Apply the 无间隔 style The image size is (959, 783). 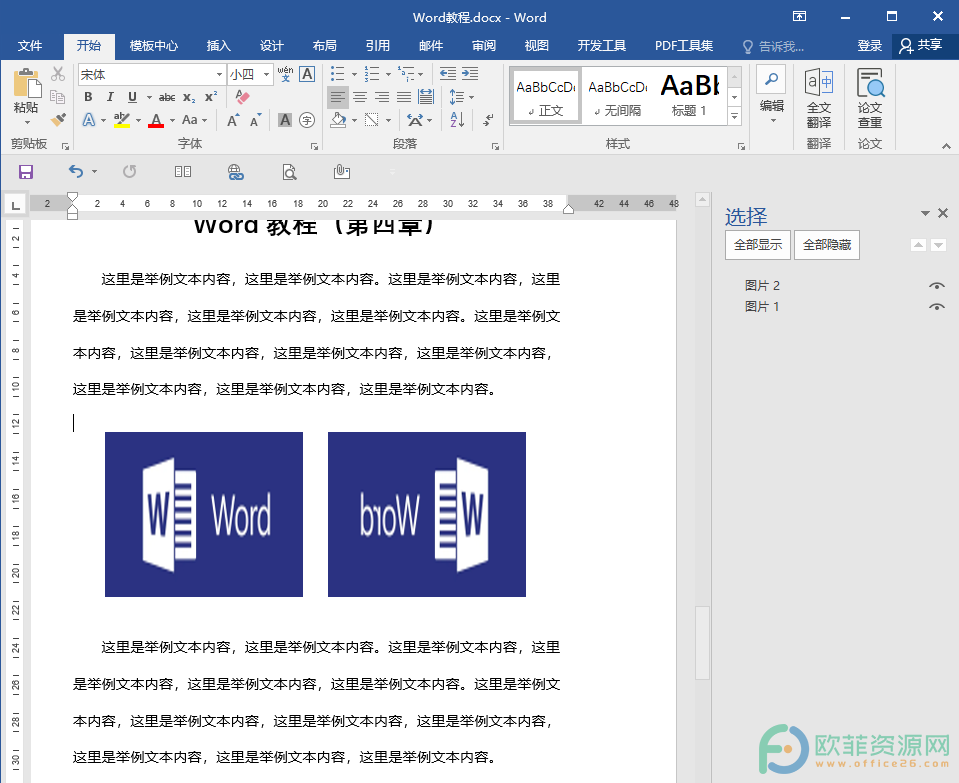617,97
